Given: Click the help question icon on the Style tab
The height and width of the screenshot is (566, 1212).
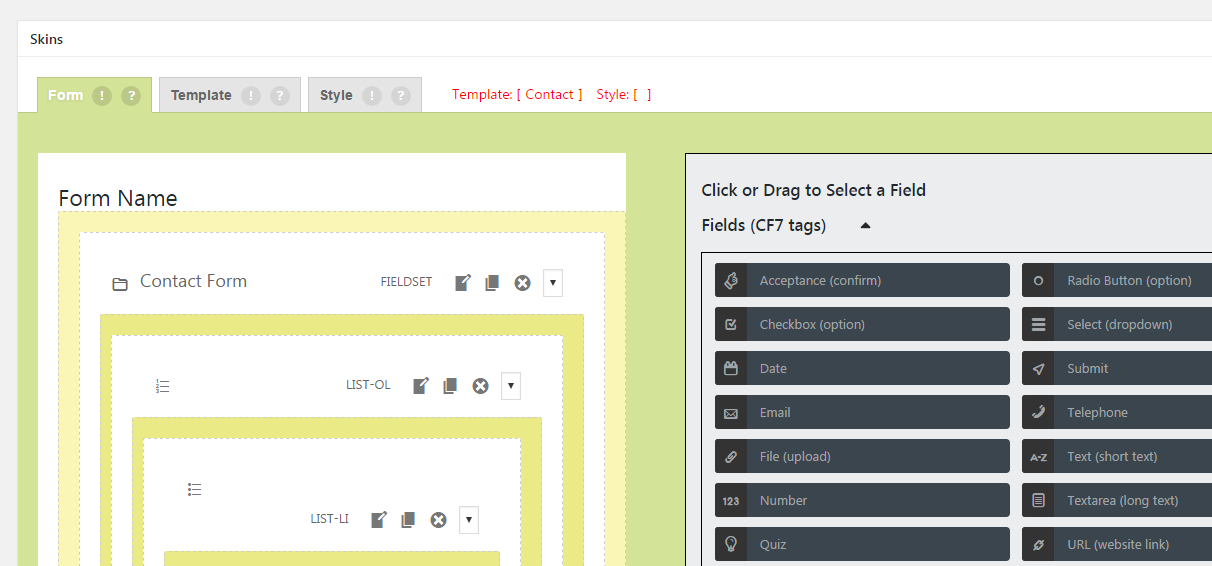Looking at the screenshot, I should pos(401,96).
